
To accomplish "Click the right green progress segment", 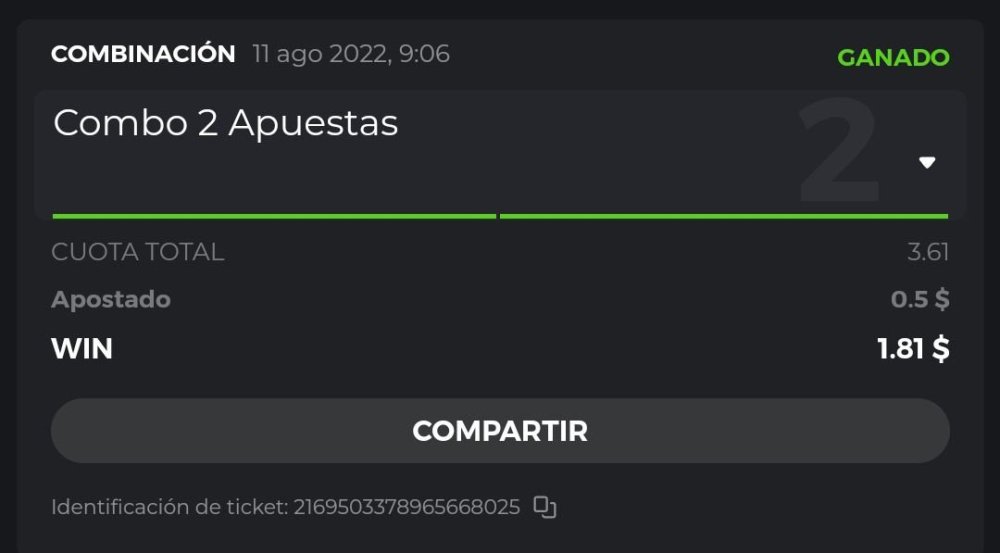I will point(723,215).
